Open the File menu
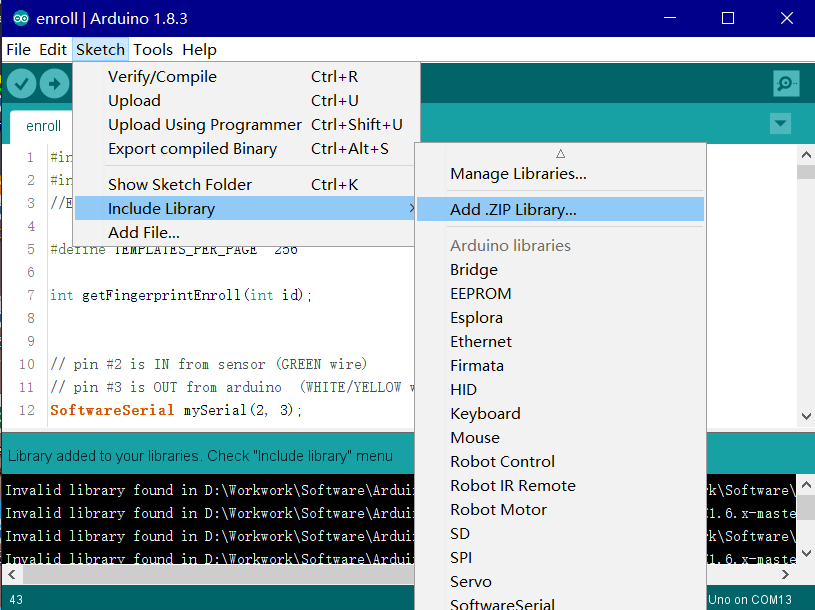The width and height of the screenshot is (815, 610). click(18, 49)
